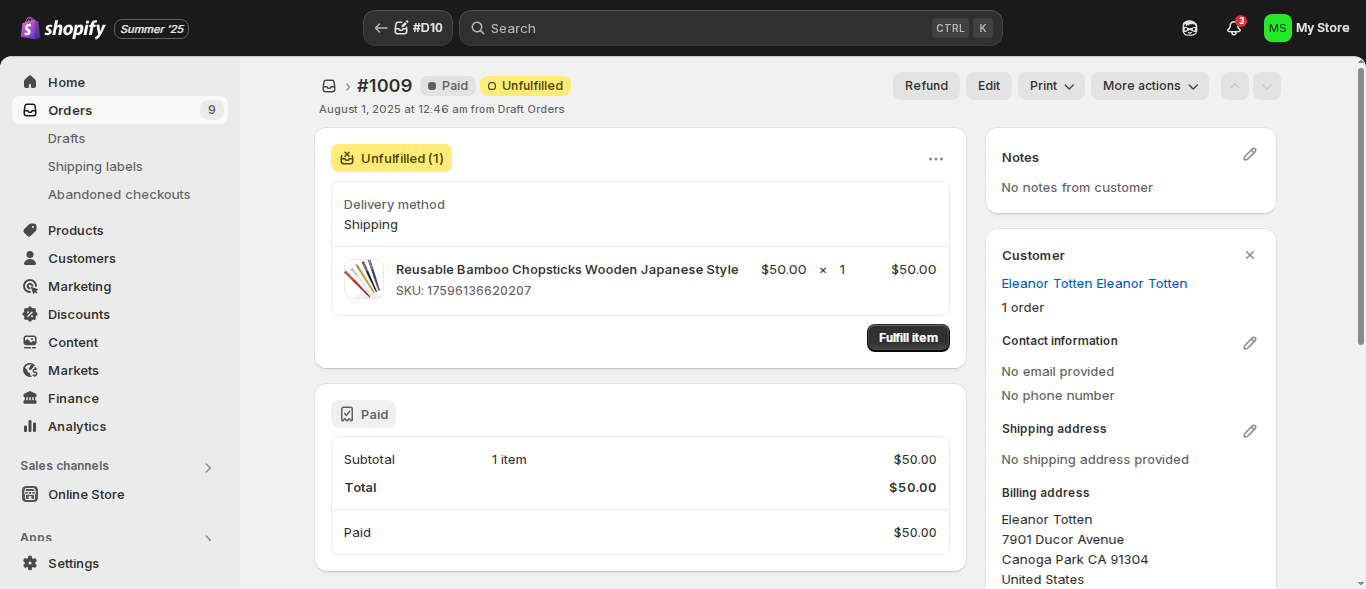Click the Fulfill item button
This screenshot has width=1366, height=589.
click(908, 338)
